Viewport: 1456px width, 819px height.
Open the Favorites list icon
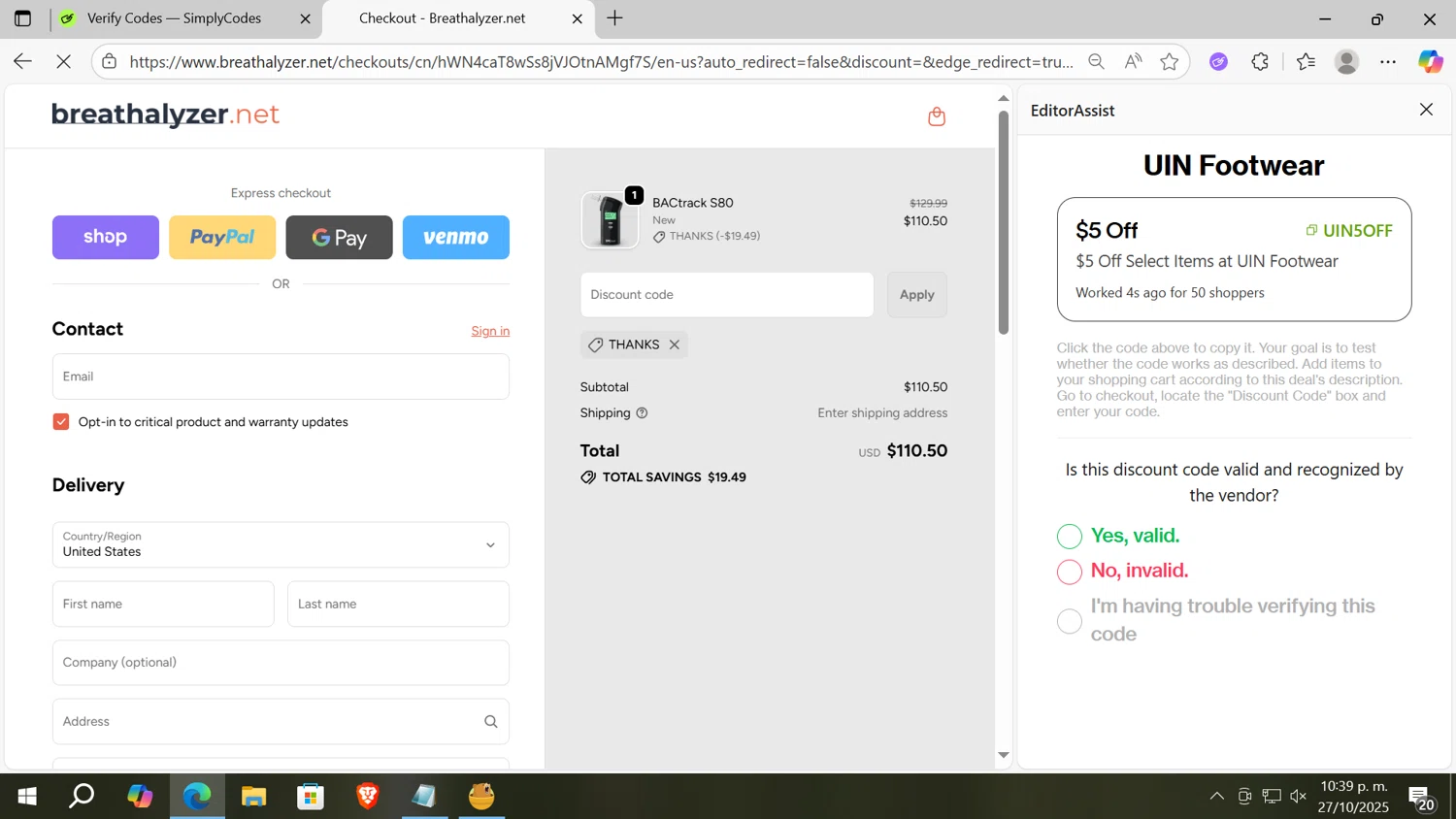1306,61
